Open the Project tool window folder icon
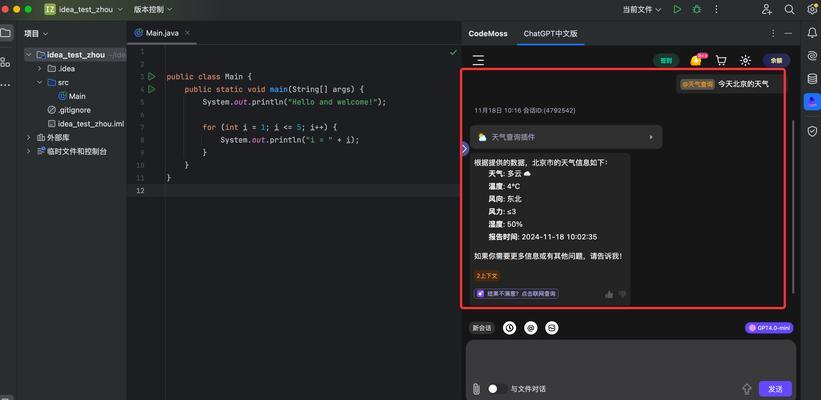The width and height of the screenshot is (821, 400). click(x=5, y=33)
